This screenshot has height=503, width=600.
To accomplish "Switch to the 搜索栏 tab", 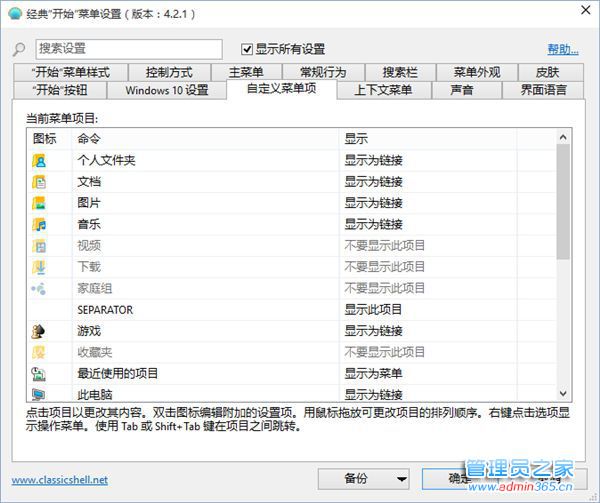I will [x=400, y=72].
